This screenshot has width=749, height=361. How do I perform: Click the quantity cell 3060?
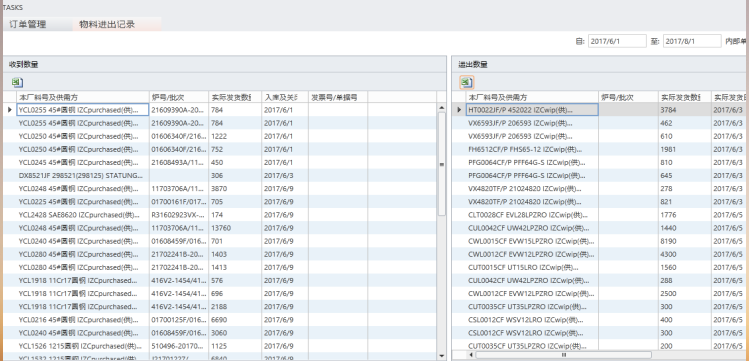point(235,333)
